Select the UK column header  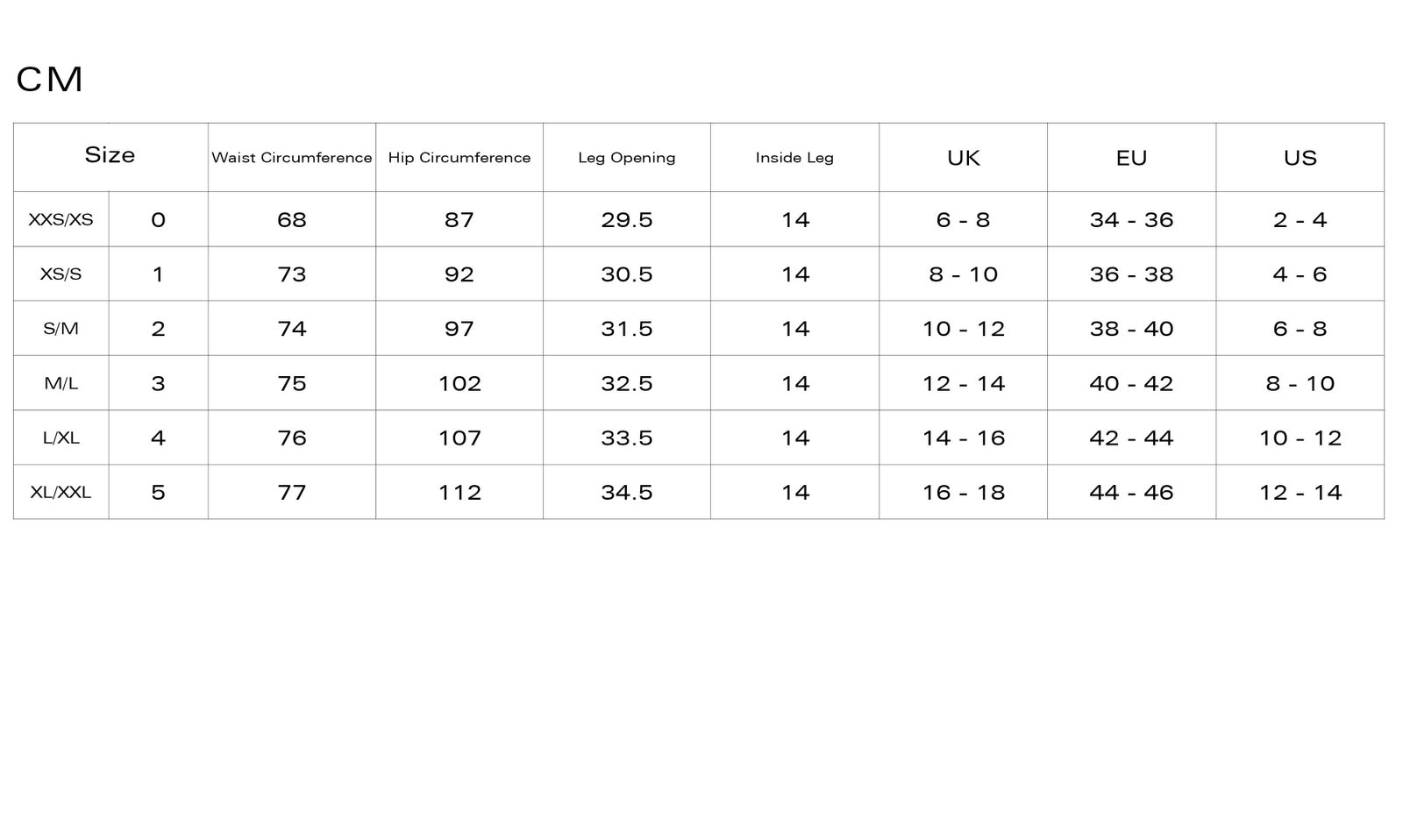point(963,158)
